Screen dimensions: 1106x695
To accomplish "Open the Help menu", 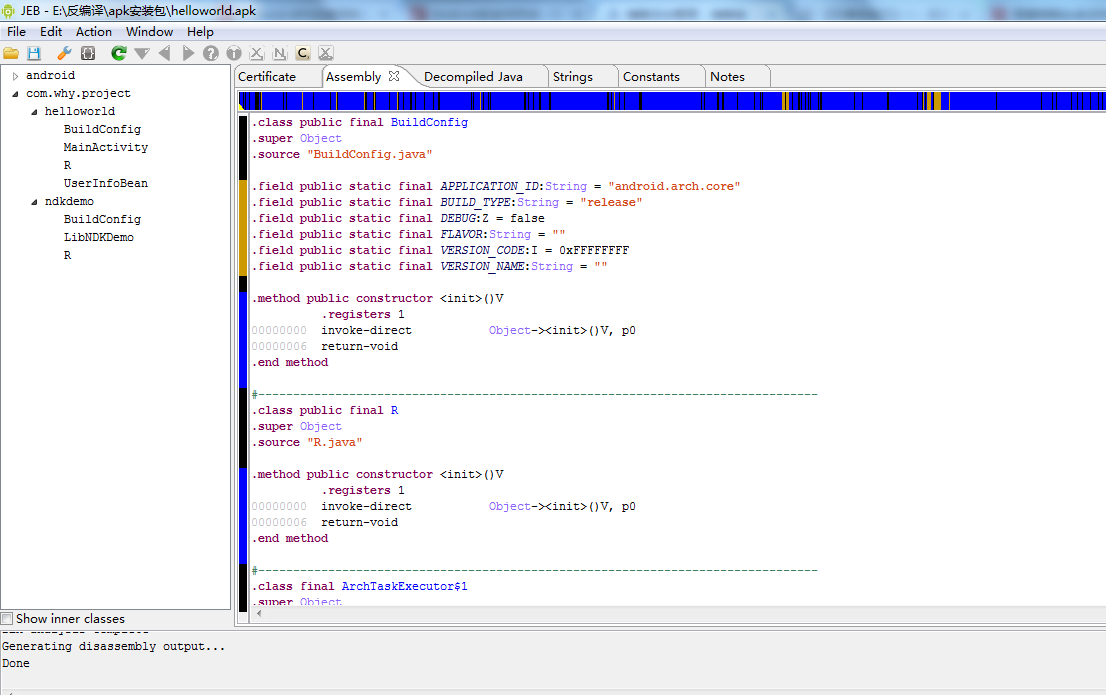I will point(200,32).
